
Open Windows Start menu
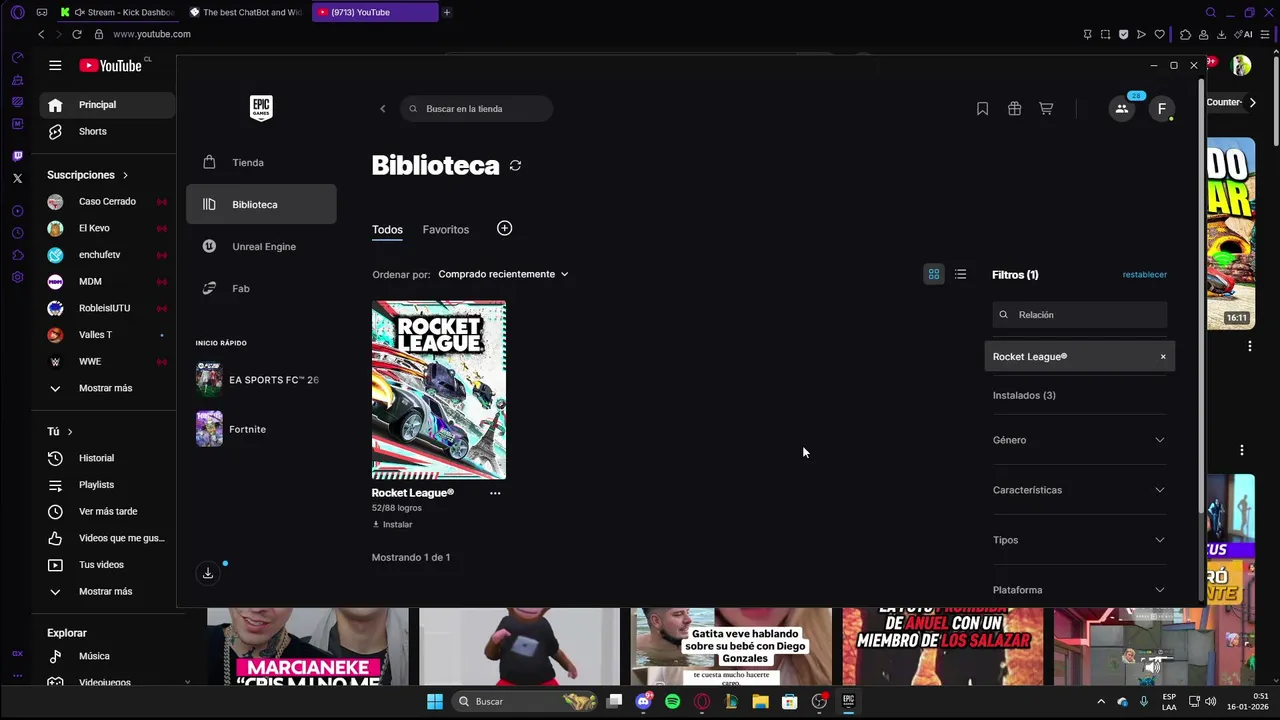[x=435, y=701]
